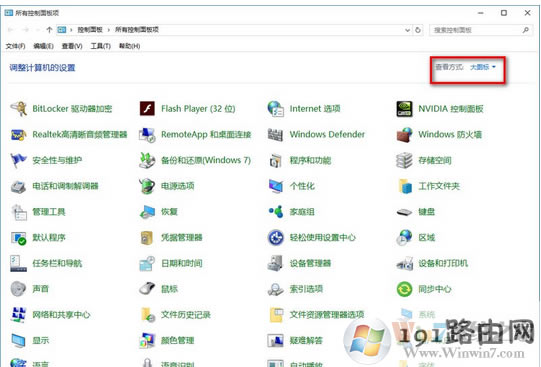Launch the NVIDIA 控制面板 icon
The height and width of the screenshot is (367, 541).
(x=404, y=109)
